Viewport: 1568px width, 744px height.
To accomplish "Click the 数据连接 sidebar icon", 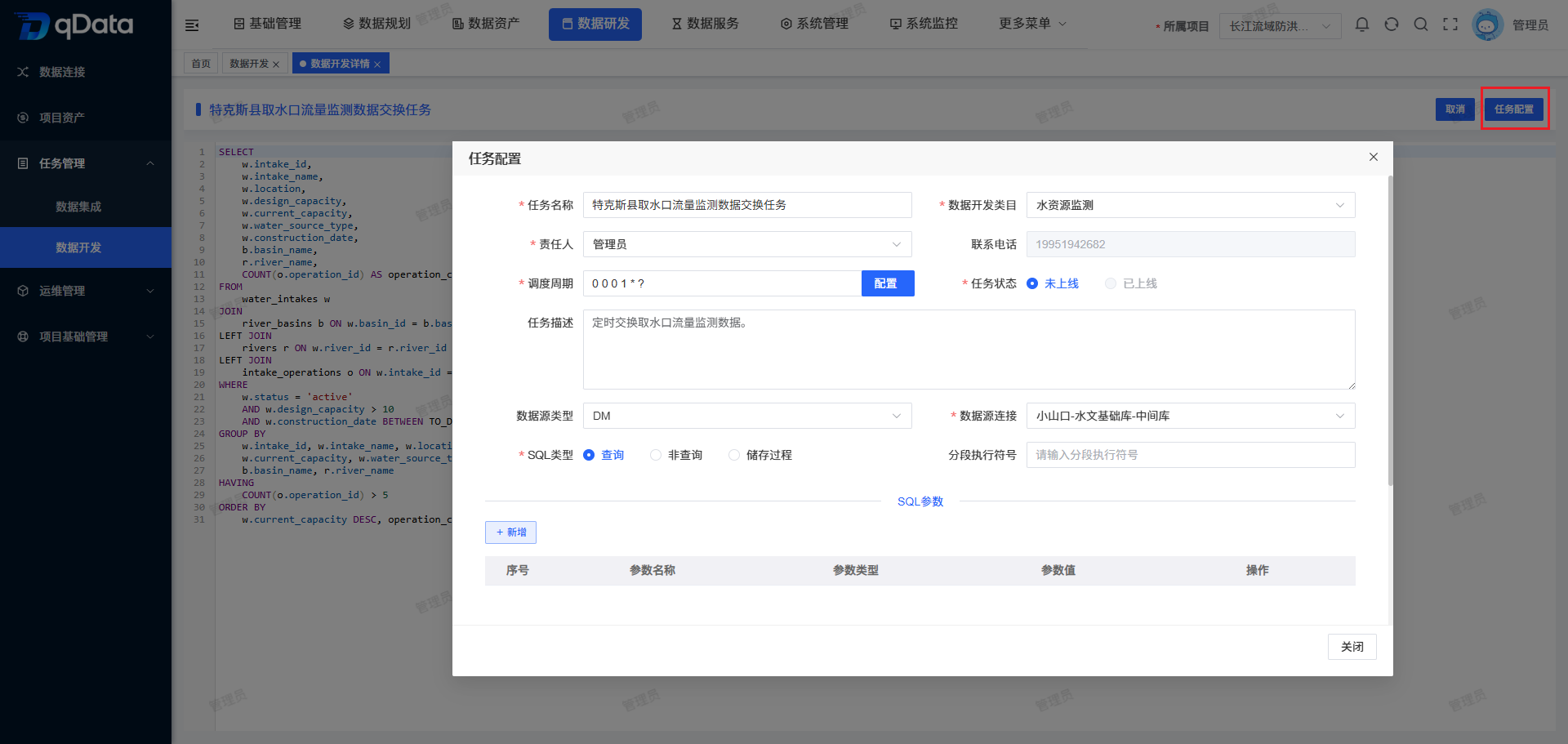I will [23, 72].
